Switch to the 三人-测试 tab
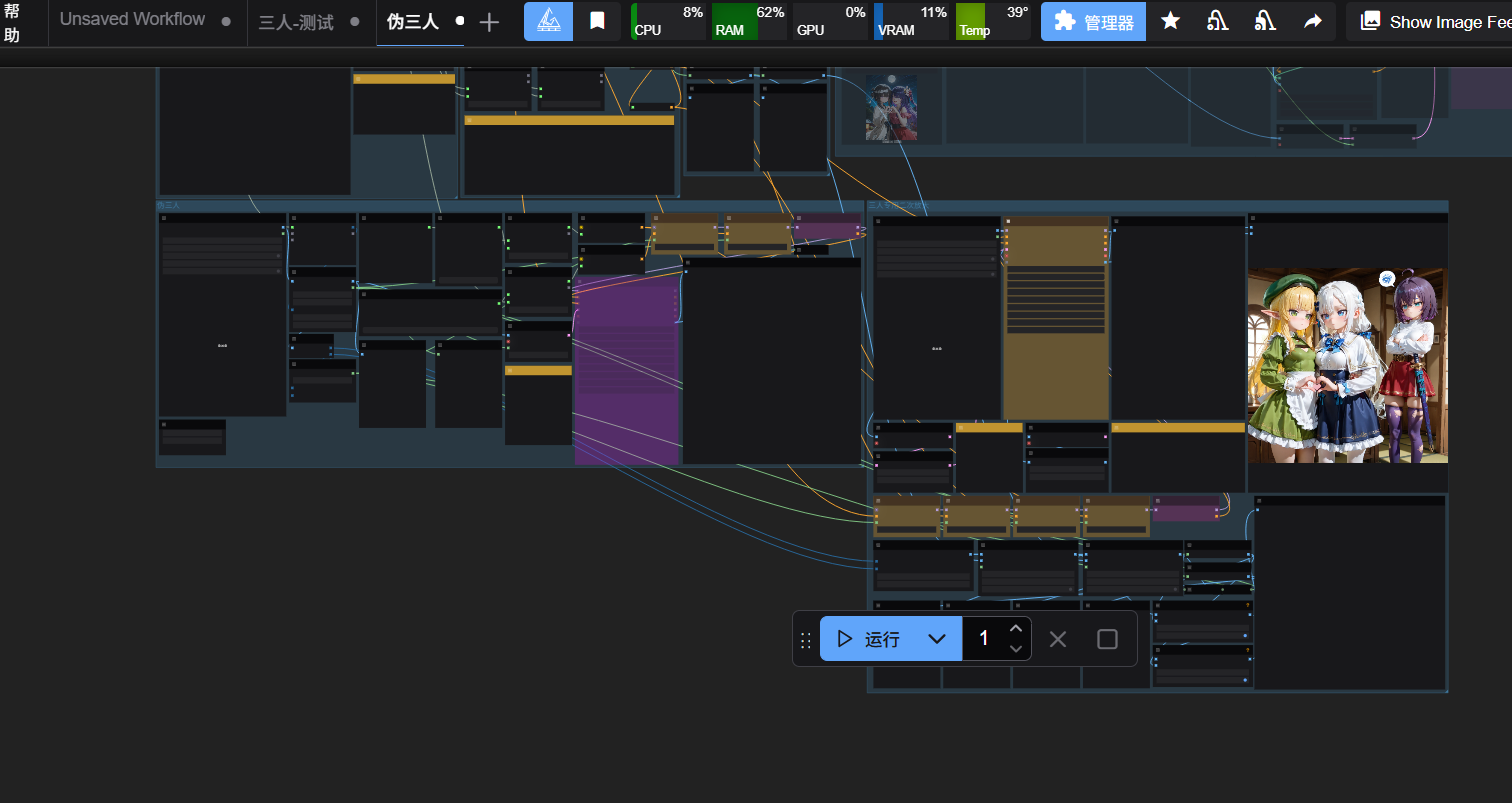The width and height of the screenshot is (1512, 803). [x=296, y=22]
